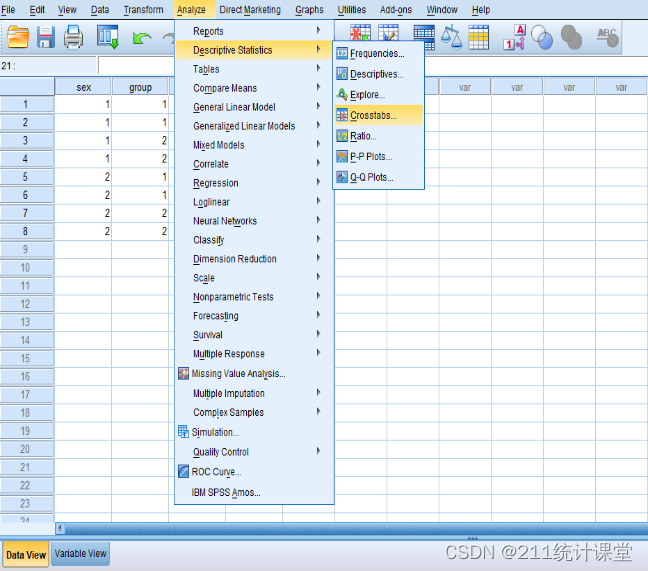The height and width of the screenshot is (571, 648).
Task: Open the Add-ons menu
Action: (x=396, y=10)
